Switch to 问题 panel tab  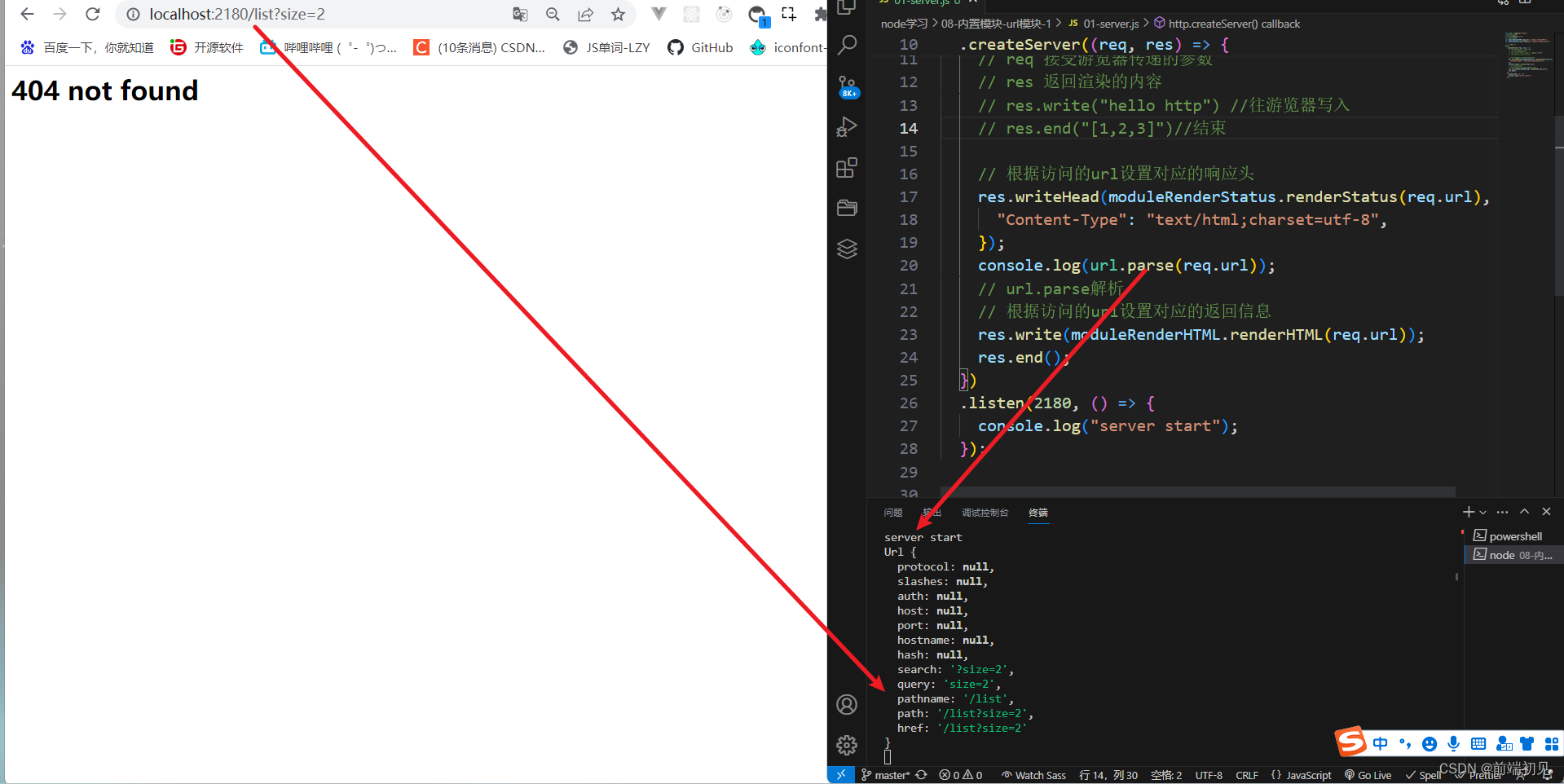(893, 513)
